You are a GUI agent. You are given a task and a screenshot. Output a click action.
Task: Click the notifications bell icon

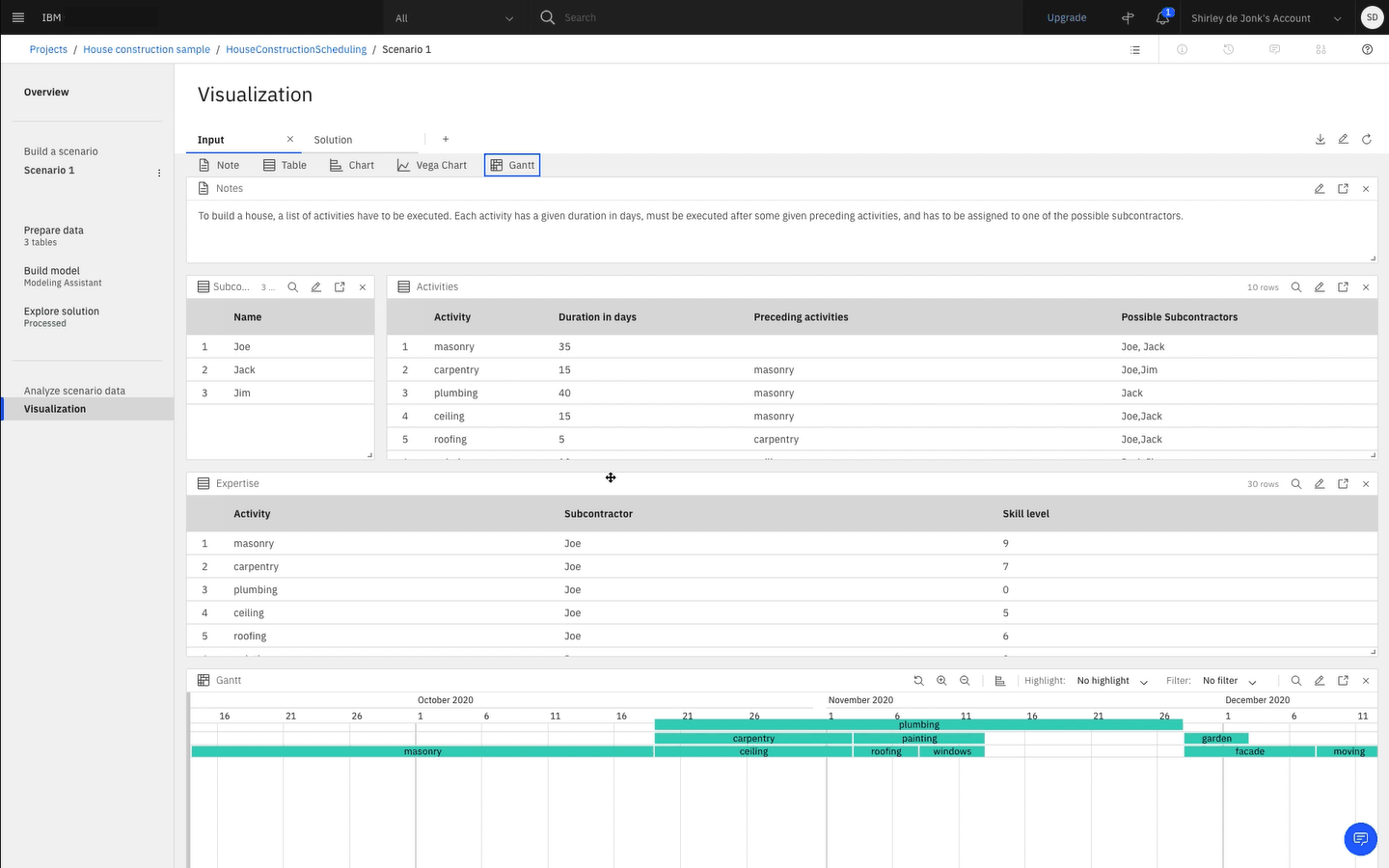pos(1163,17)
